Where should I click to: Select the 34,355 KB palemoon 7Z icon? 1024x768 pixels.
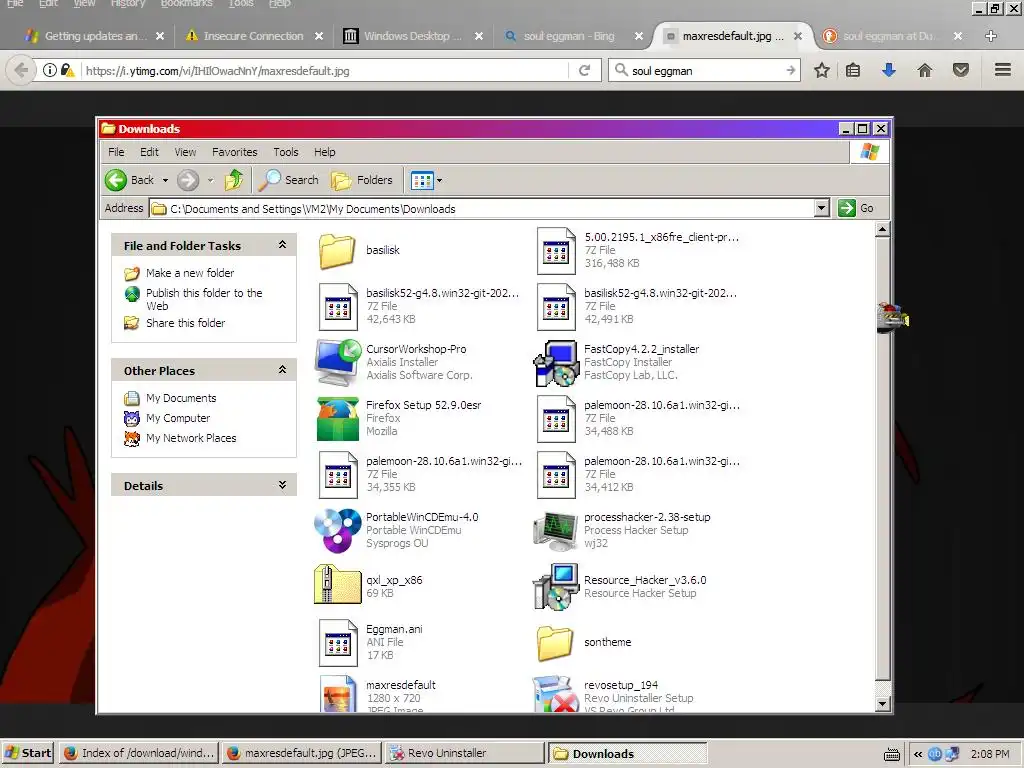(x=338, y=475)
